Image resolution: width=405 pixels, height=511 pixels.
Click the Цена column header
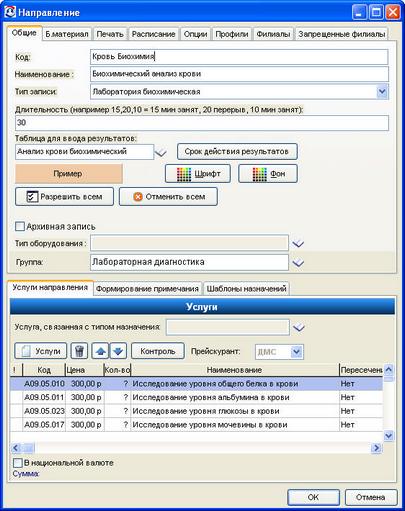pyautogui.click(x=84, y=370)
